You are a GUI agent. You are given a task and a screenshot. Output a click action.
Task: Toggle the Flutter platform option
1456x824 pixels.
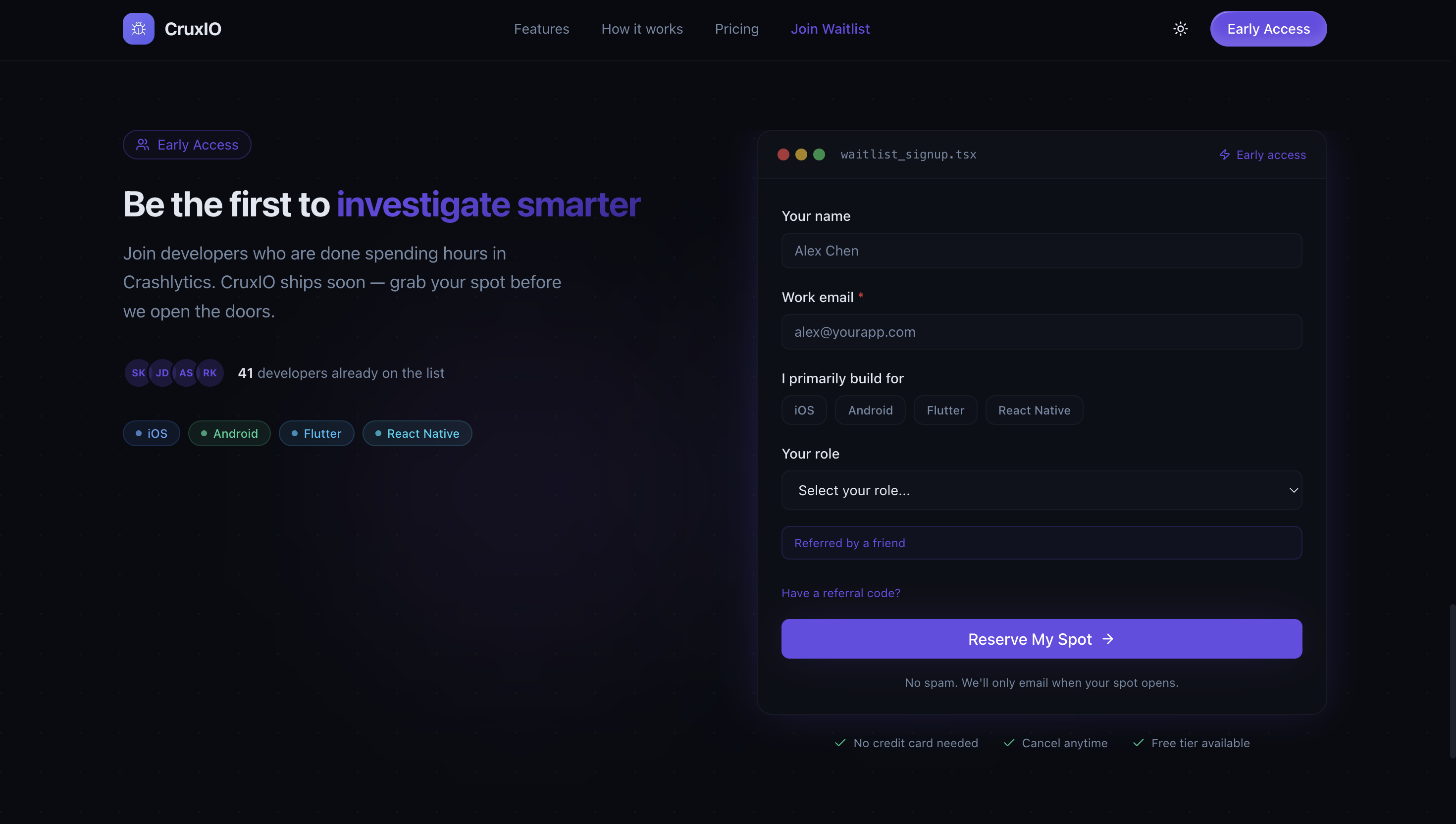(945, 410)
